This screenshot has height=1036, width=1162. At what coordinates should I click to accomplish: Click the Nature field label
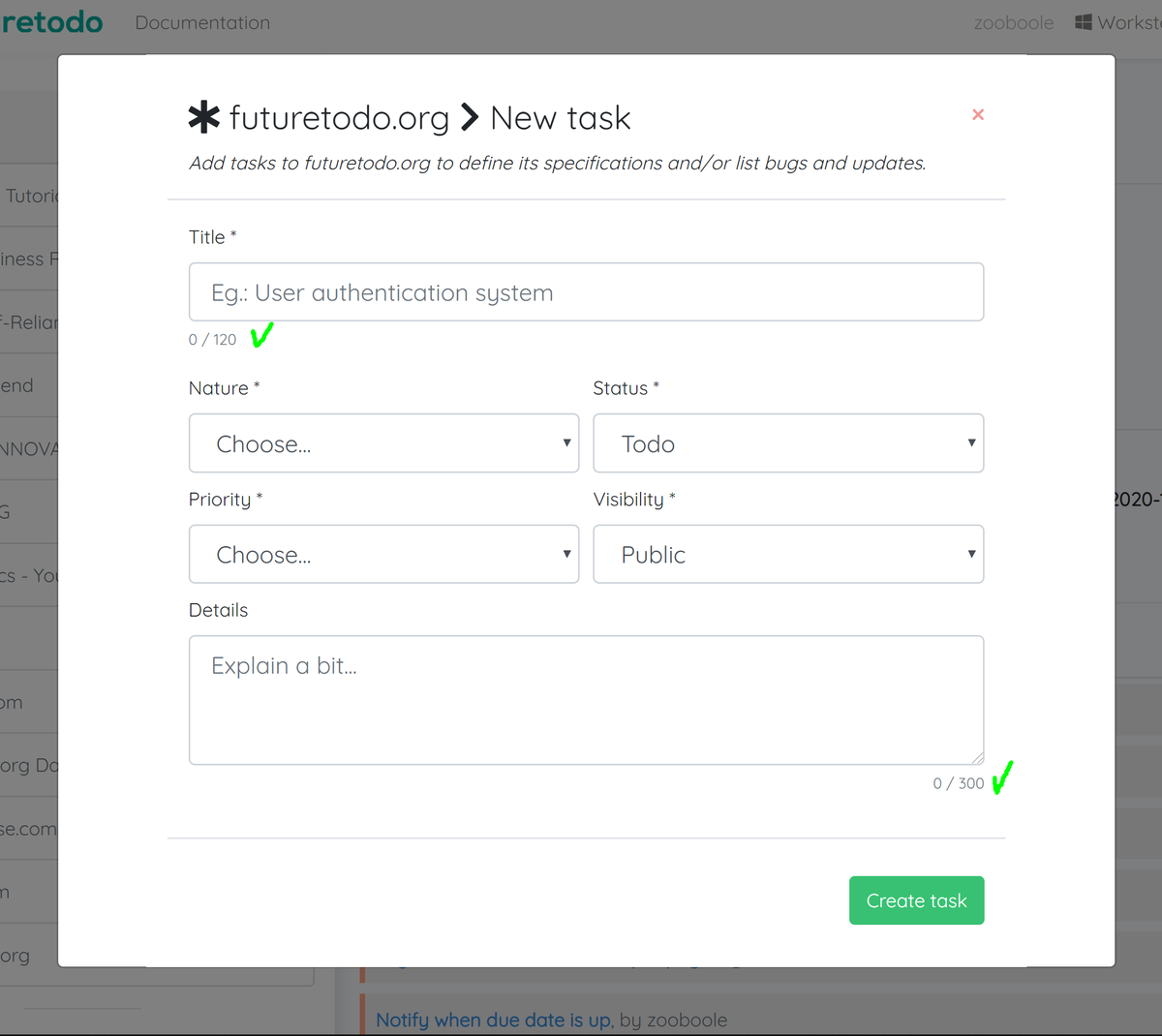[224, 388]
